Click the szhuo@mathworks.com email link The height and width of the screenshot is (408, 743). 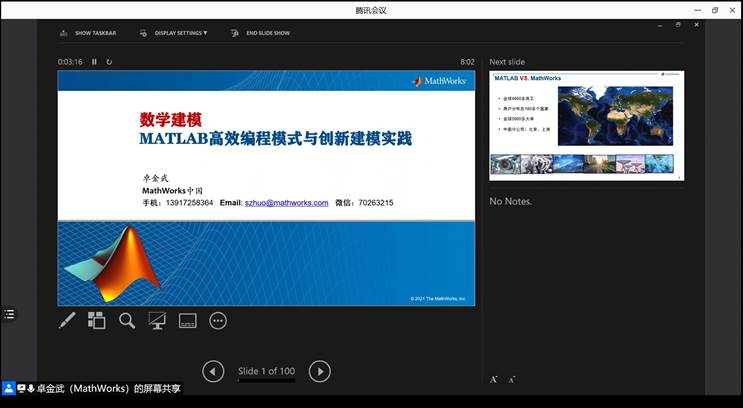pos(287,203)
